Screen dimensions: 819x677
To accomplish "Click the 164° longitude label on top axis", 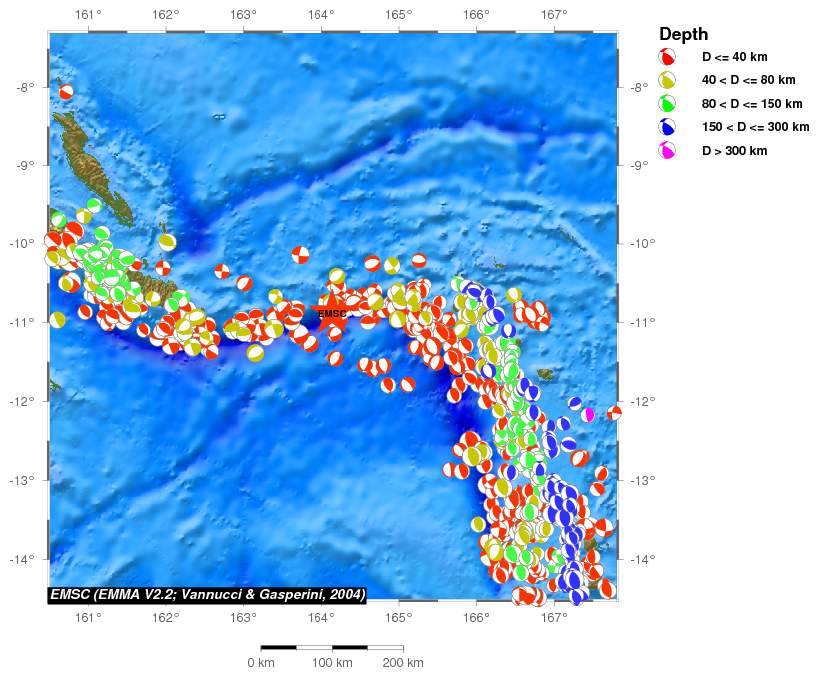I will point(321,15).
